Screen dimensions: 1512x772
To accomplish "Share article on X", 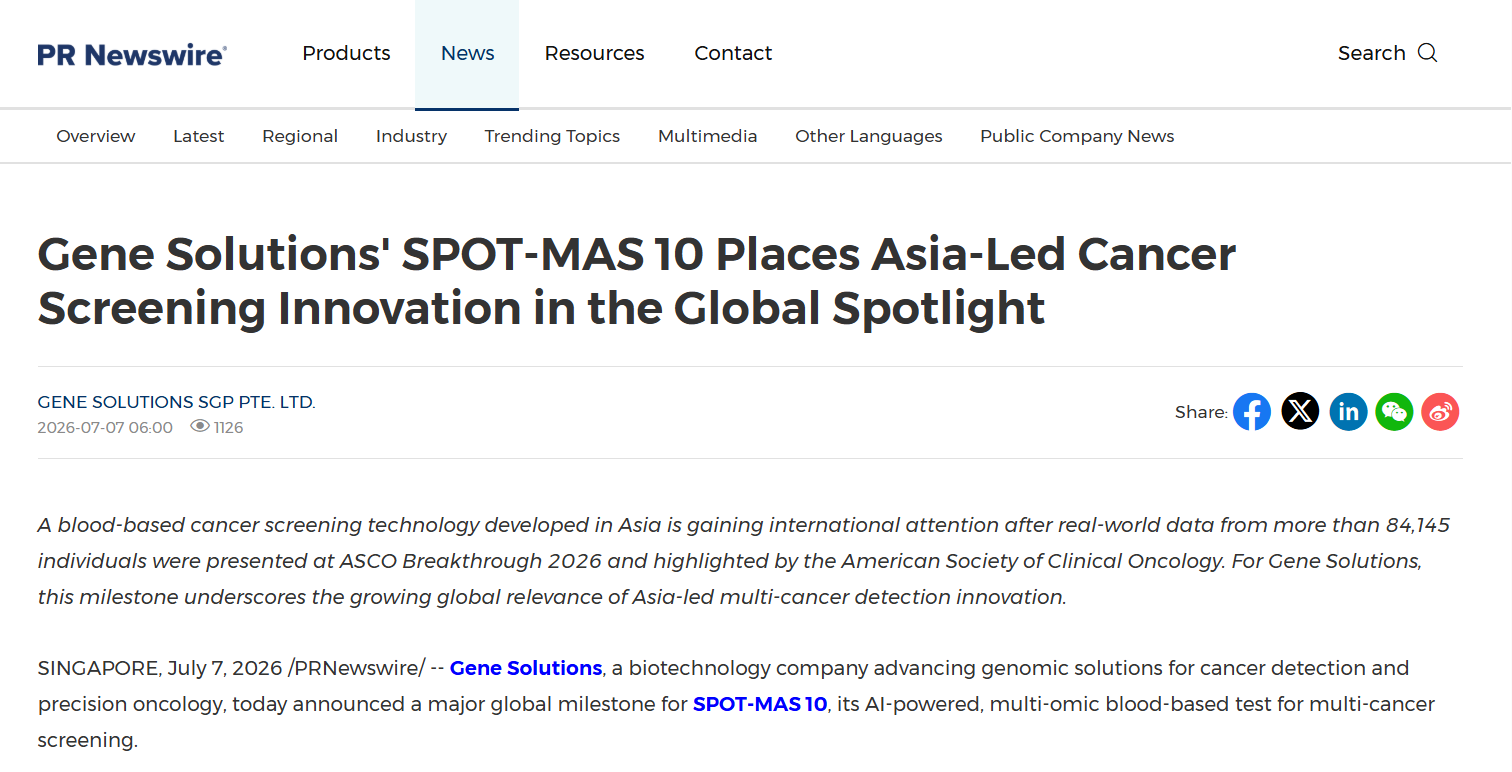I will click(x=1300, y=412).
